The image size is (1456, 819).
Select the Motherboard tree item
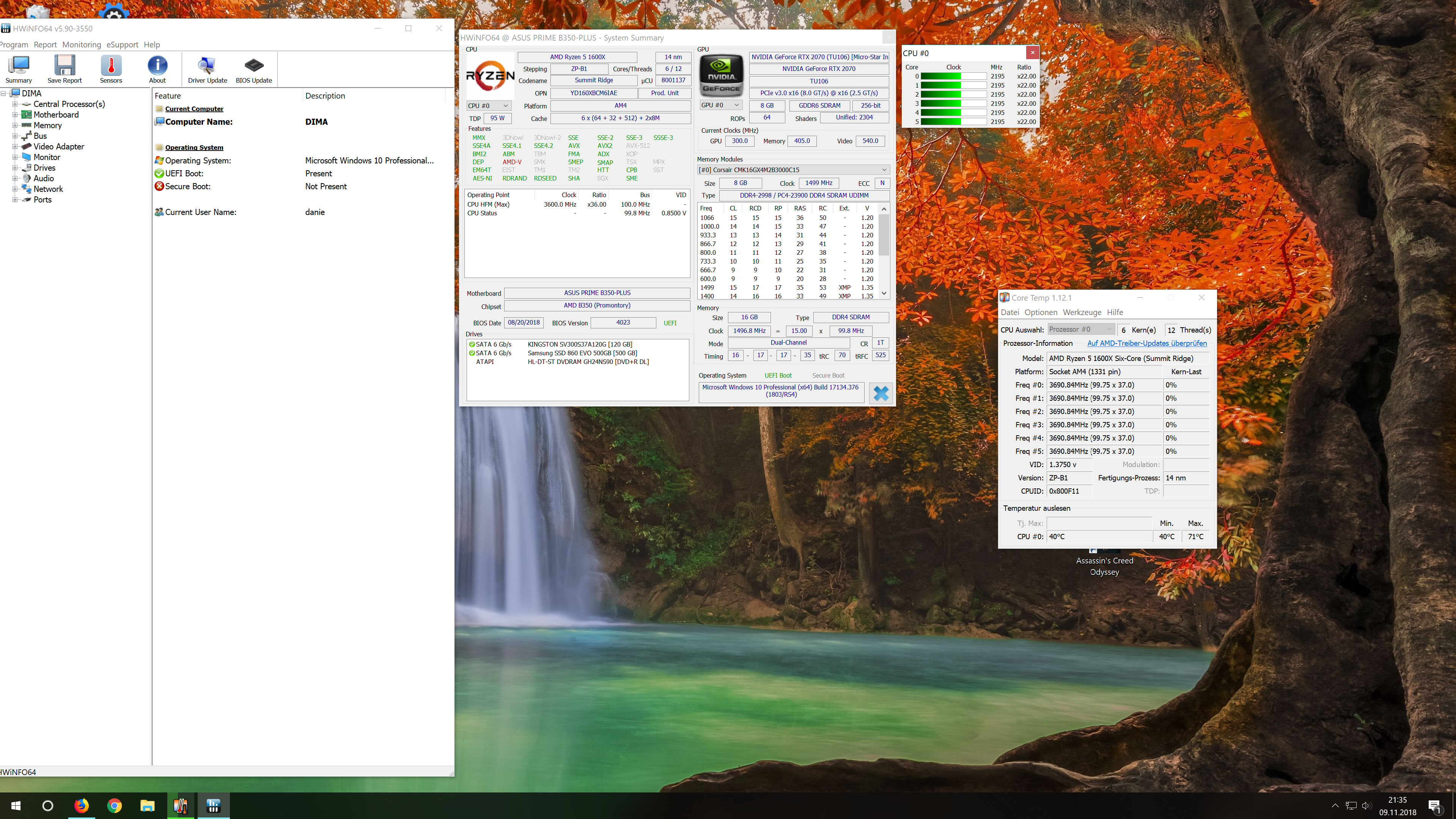56,115
